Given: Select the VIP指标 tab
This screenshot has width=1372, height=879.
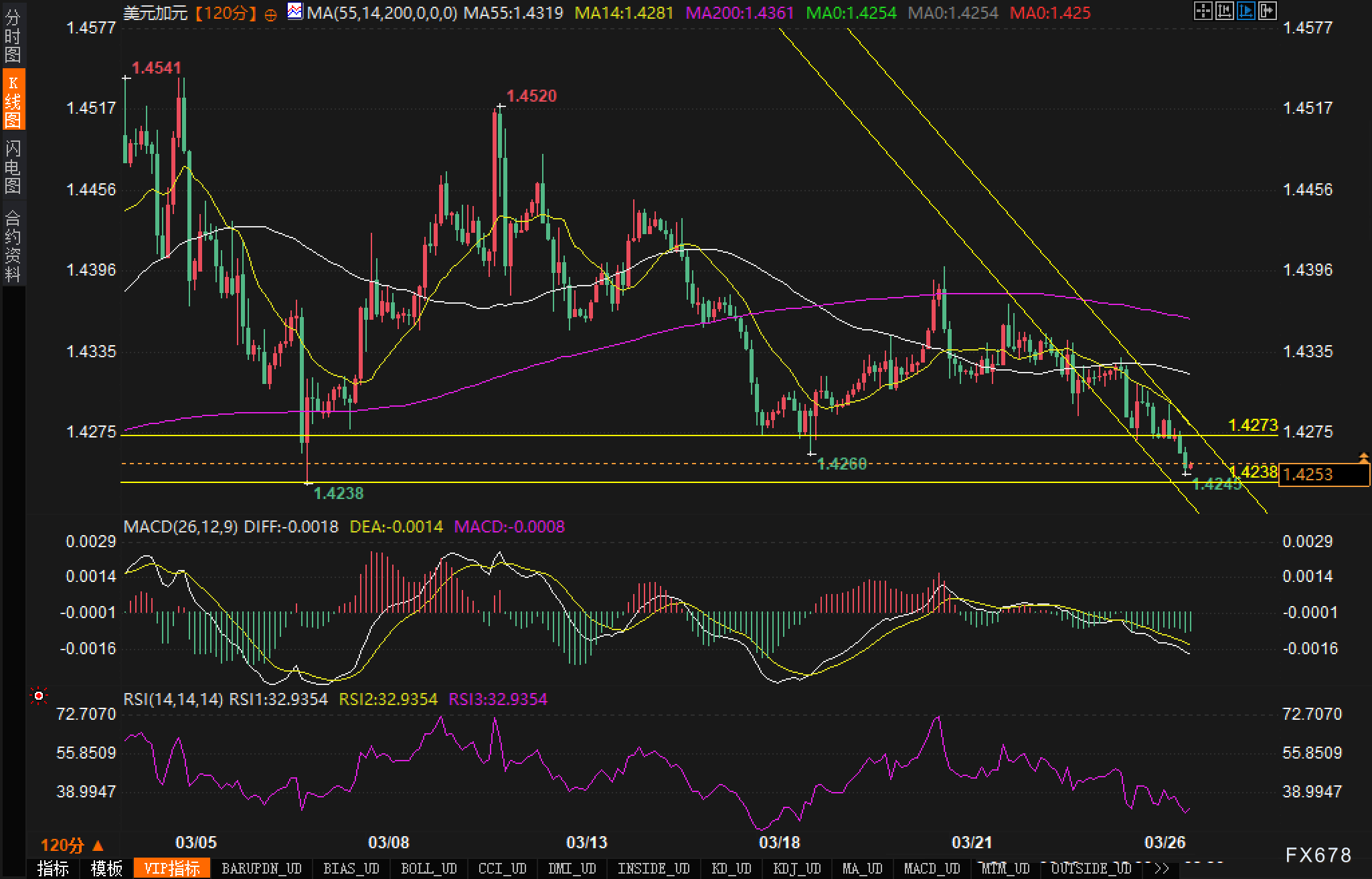Looking at the screenshot, I should click(x=172, y=868).
